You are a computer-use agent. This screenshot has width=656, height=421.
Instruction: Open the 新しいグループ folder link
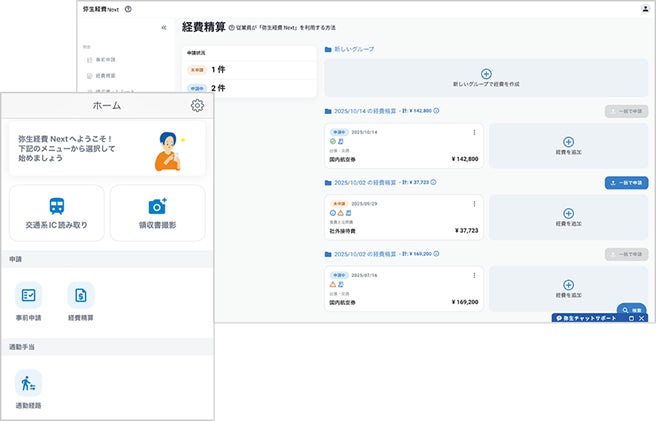(354, 49)
